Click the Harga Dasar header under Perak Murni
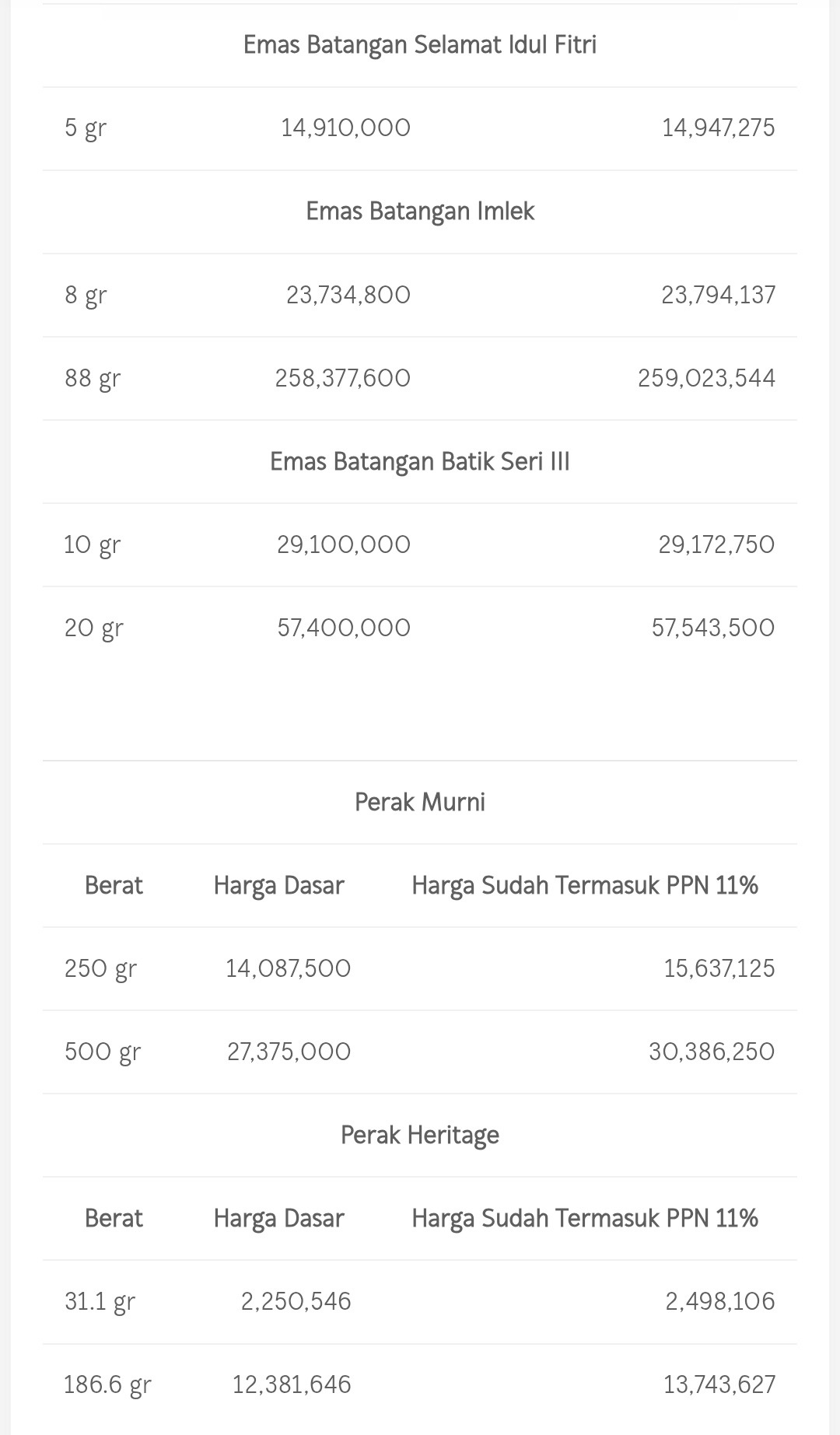840x1435 pixels. pyautogui.click(x=278, y=886)
